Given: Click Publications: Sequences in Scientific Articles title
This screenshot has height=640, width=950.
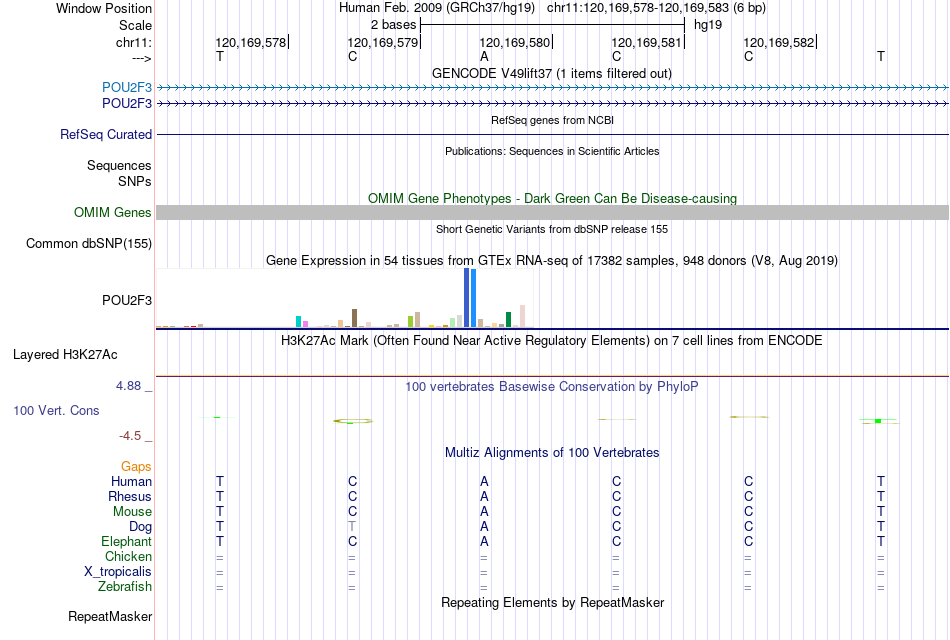Looking at the screenshot, I should 552,151.
